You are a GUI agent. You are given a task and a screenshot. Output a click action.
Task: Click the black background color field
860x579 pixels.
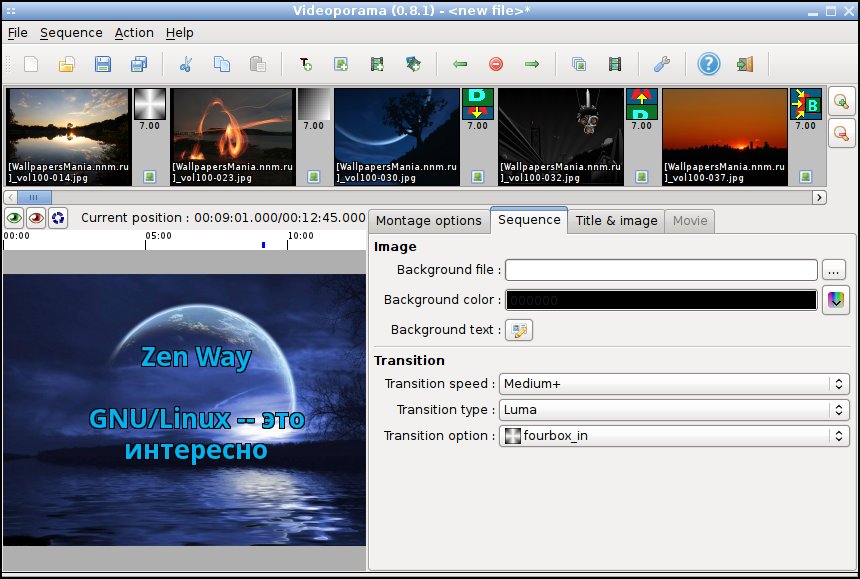pyautogui.click(x=661, y=300)
